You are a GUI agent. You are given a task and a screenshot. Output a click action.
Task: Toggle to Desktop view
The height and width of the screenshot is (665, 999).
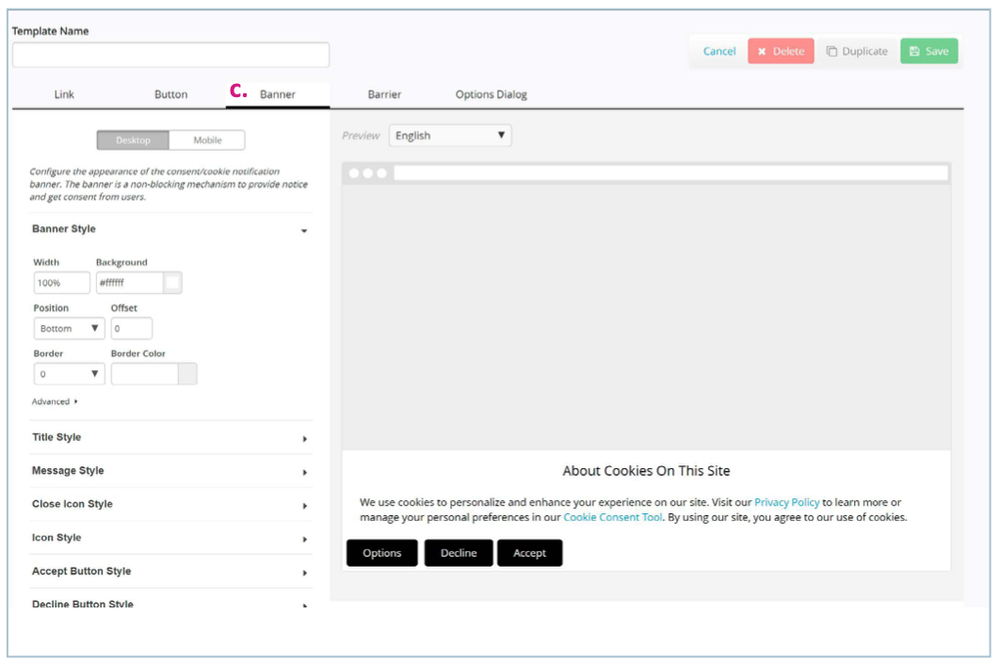[x=133, y=140]
